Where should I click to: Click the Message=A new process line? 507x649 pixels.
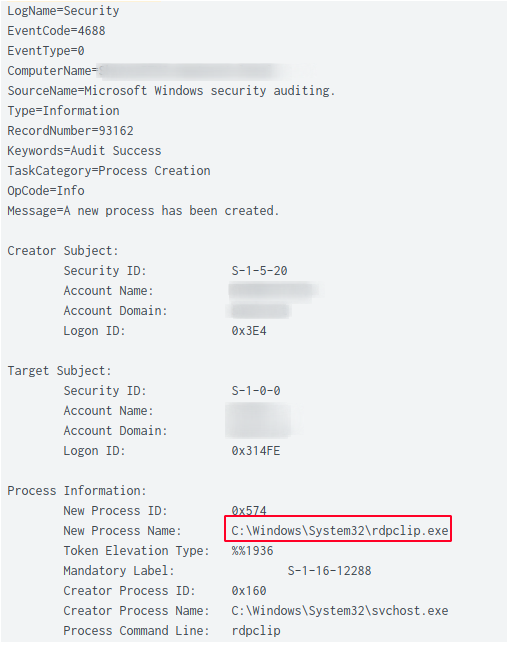tap(143, 211)
